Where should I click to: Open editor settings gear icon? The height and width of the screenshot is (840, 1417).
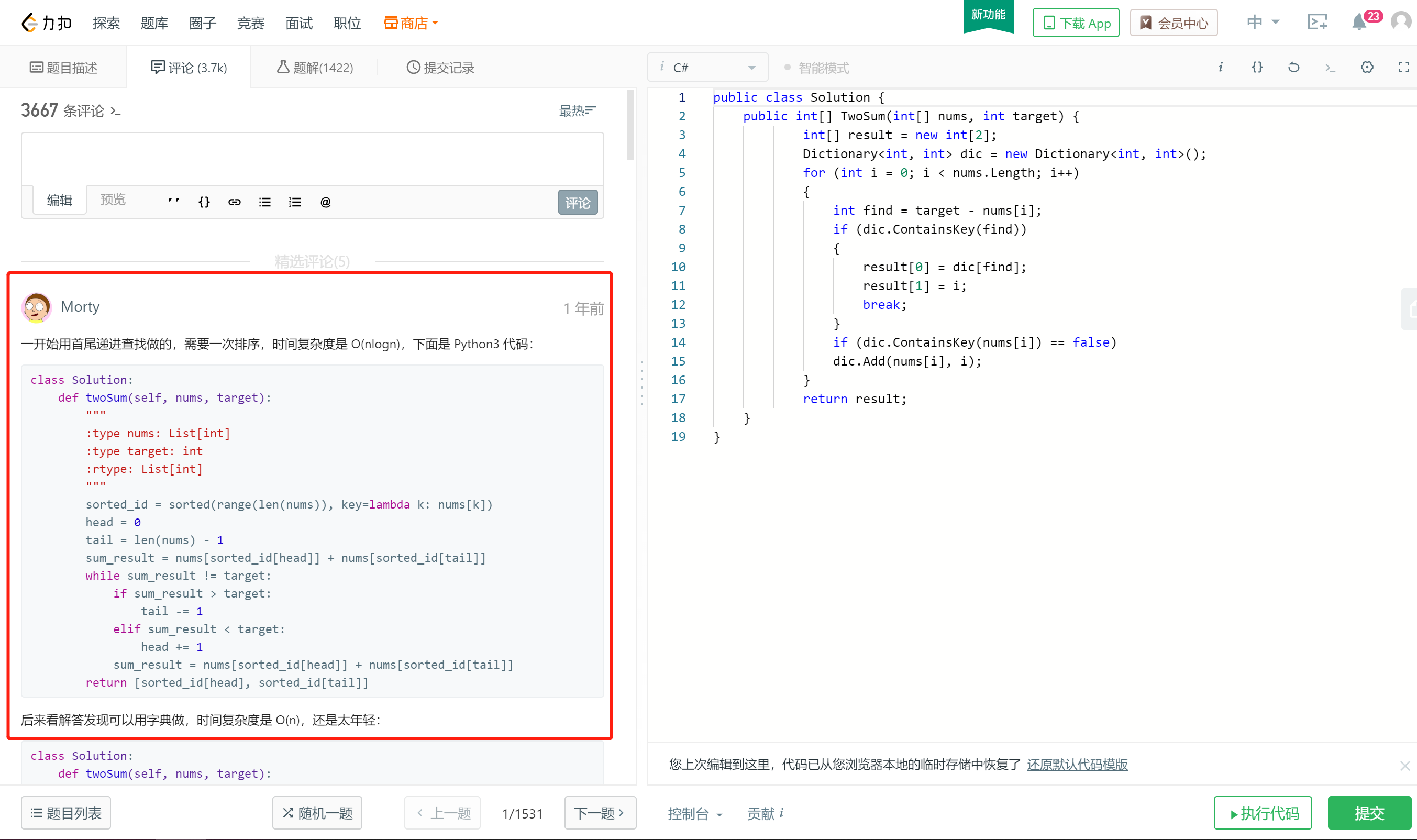point(1367,68)
